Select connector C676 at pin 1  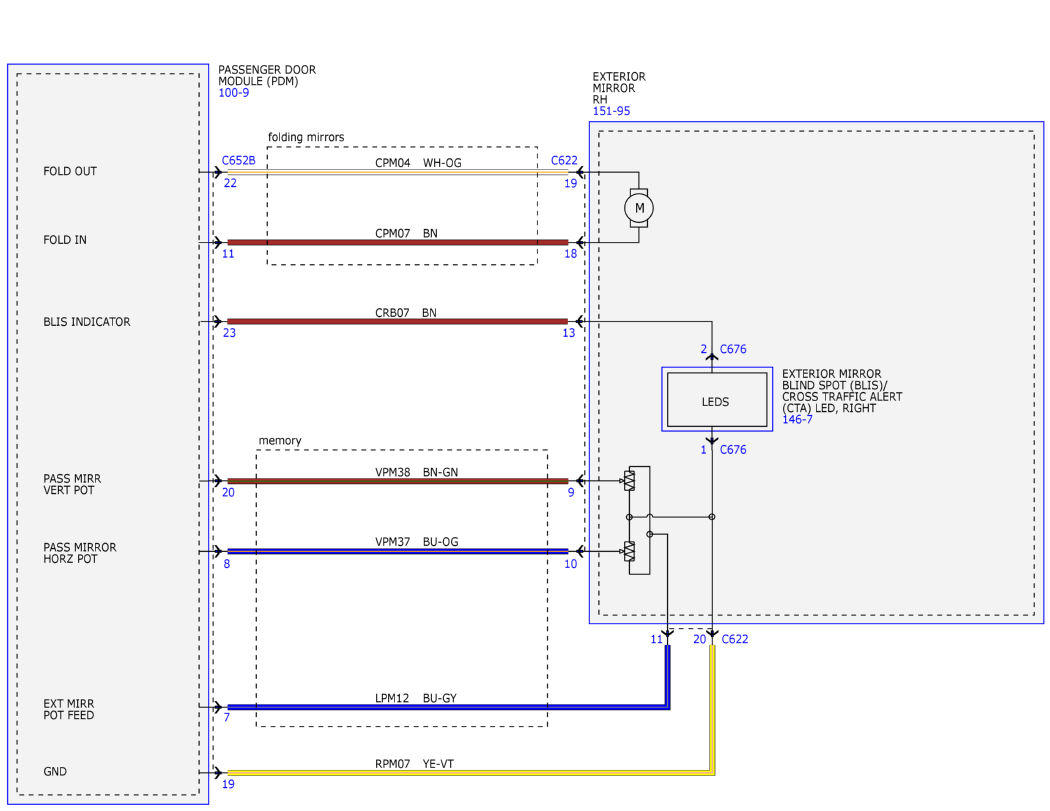pos(733,450)
